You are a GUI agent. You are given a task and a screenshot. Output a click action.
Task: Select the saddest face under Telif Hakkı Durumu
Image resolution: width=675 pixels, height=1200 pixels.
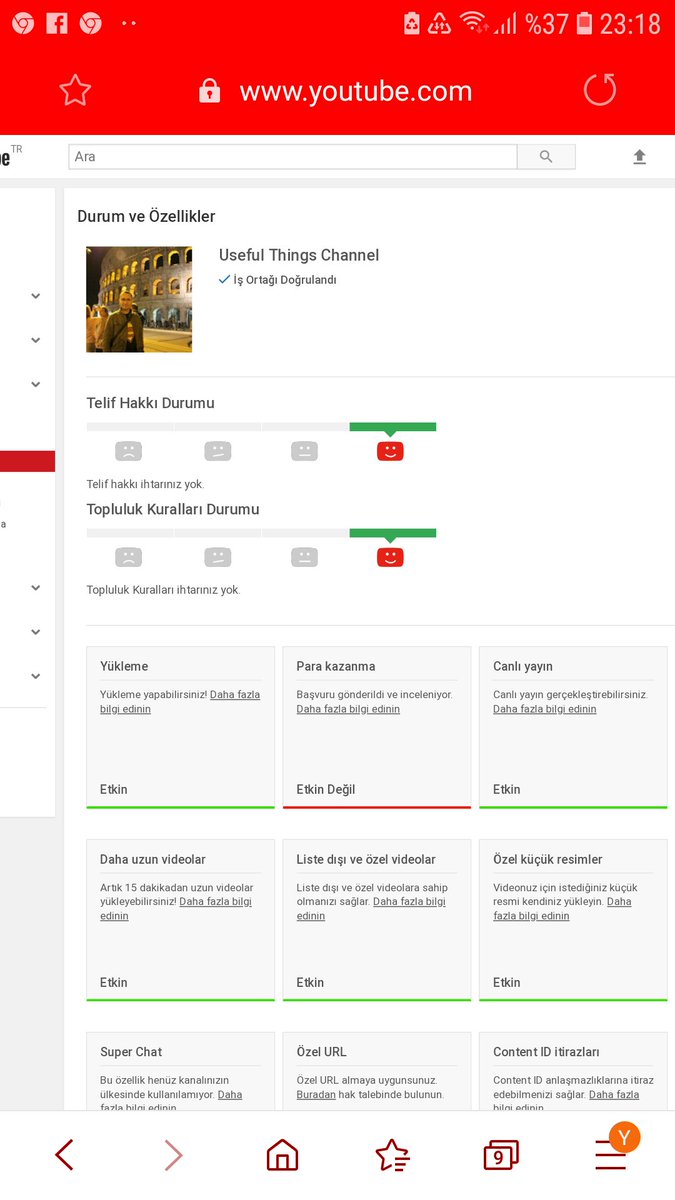[x=128, y=451]
